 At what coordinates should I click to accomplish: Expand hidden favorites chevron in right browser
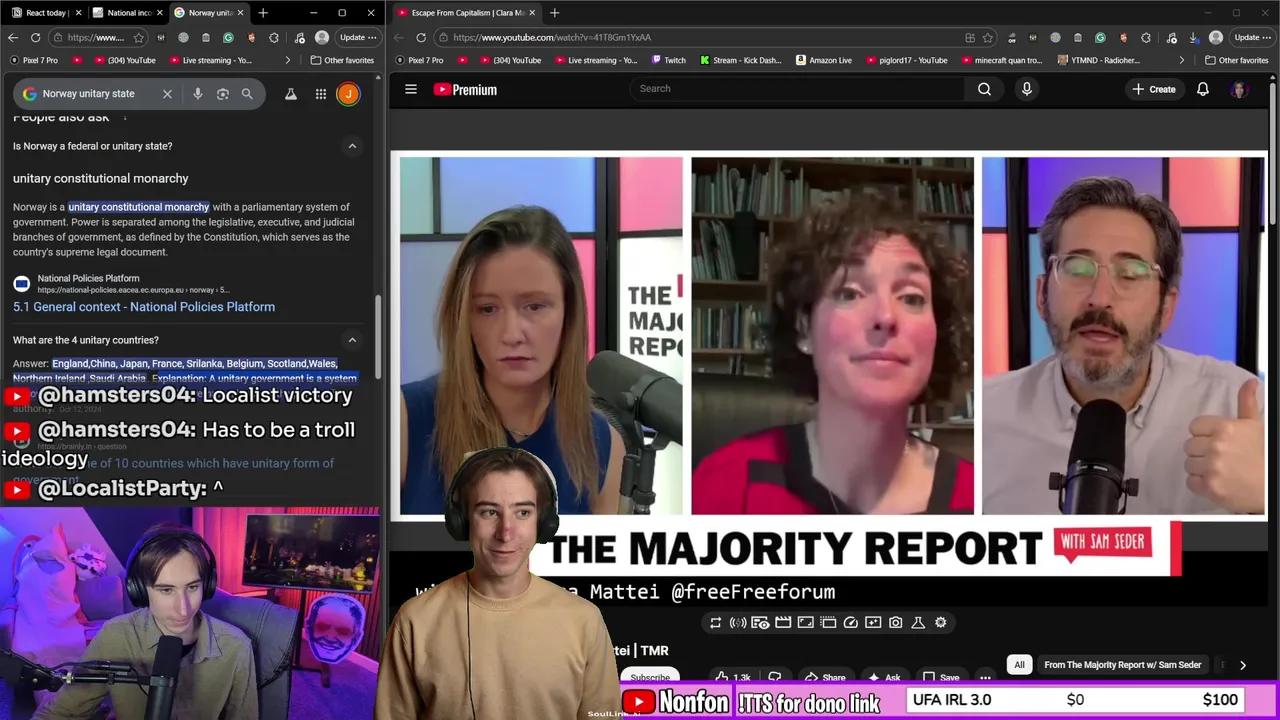click(x=1181, y=60)
